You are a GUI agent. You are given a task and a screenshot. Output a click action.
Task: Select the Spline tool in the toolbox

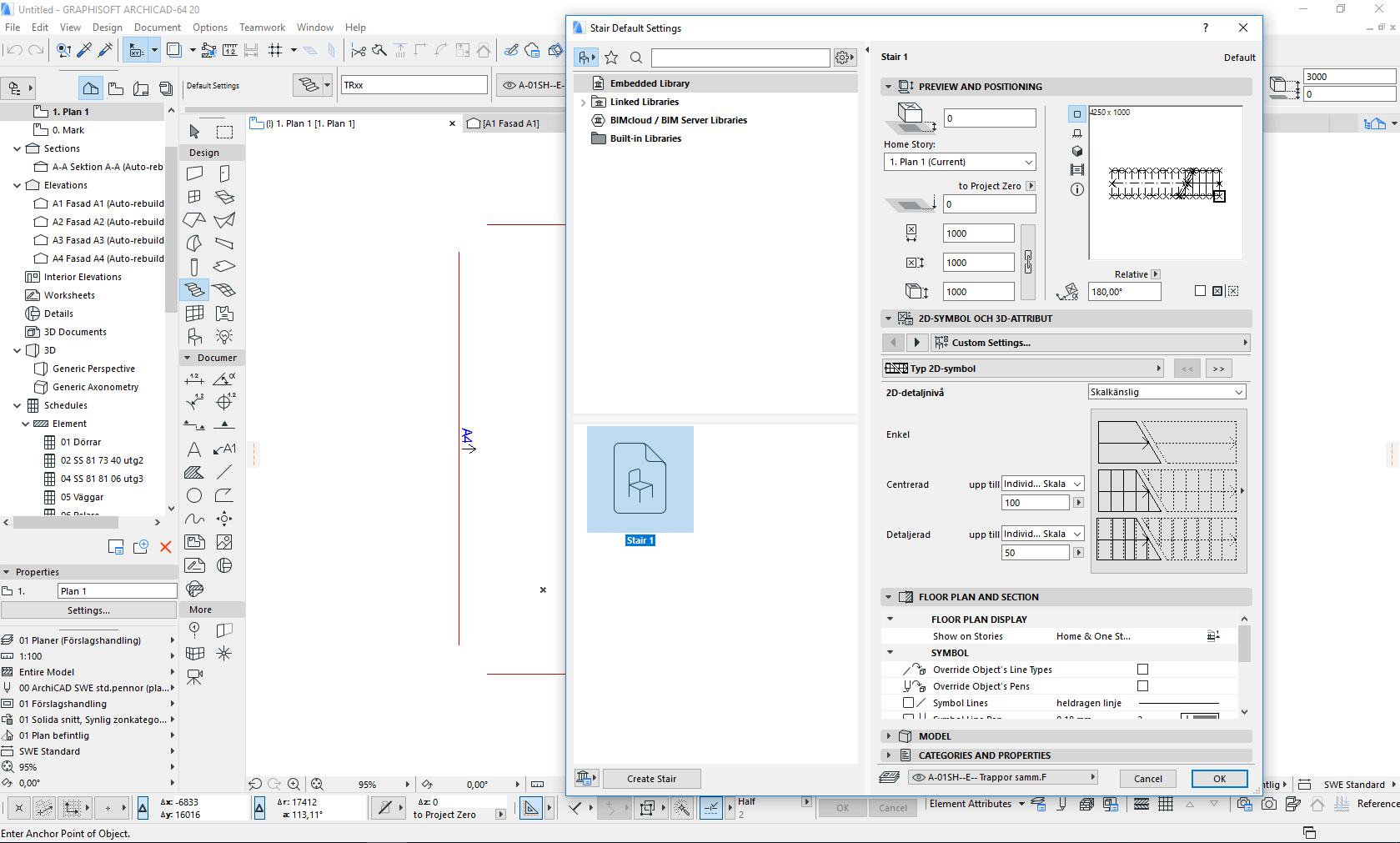[x=194, y=519]
